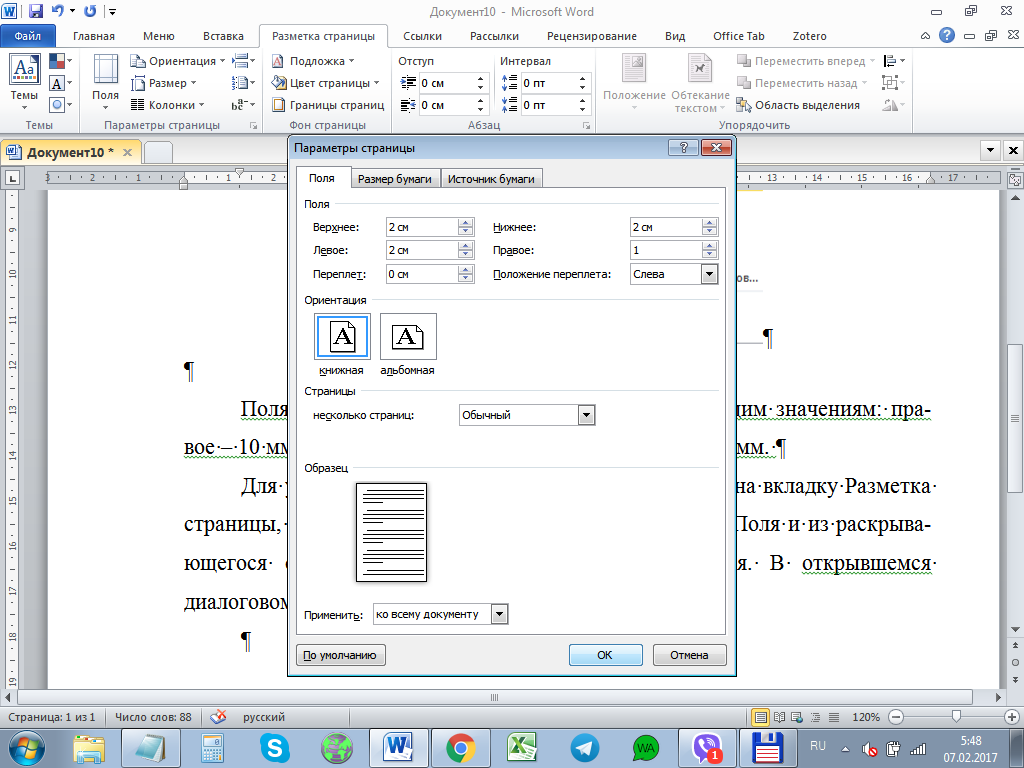The height and width of the screenshot is (768, 1024).
Task: Click word count Число слов: 88
Action: [x=153, y=717]
